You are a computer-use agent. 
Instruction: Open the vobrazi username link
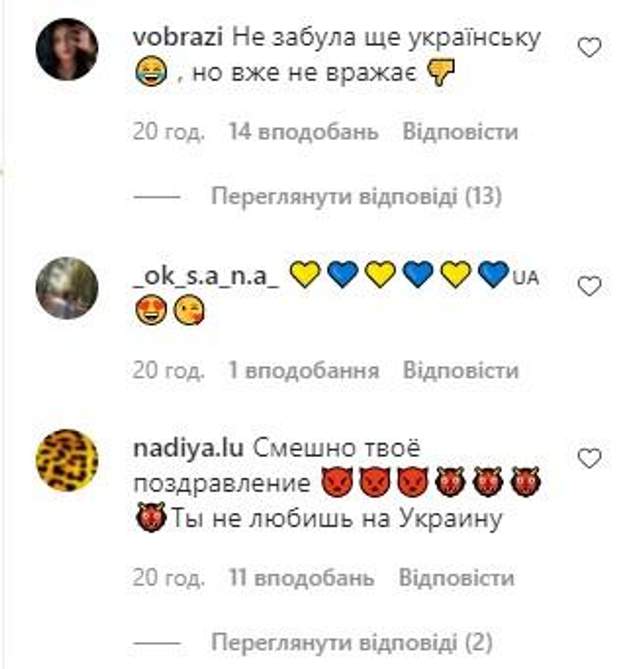coord(178,38)
